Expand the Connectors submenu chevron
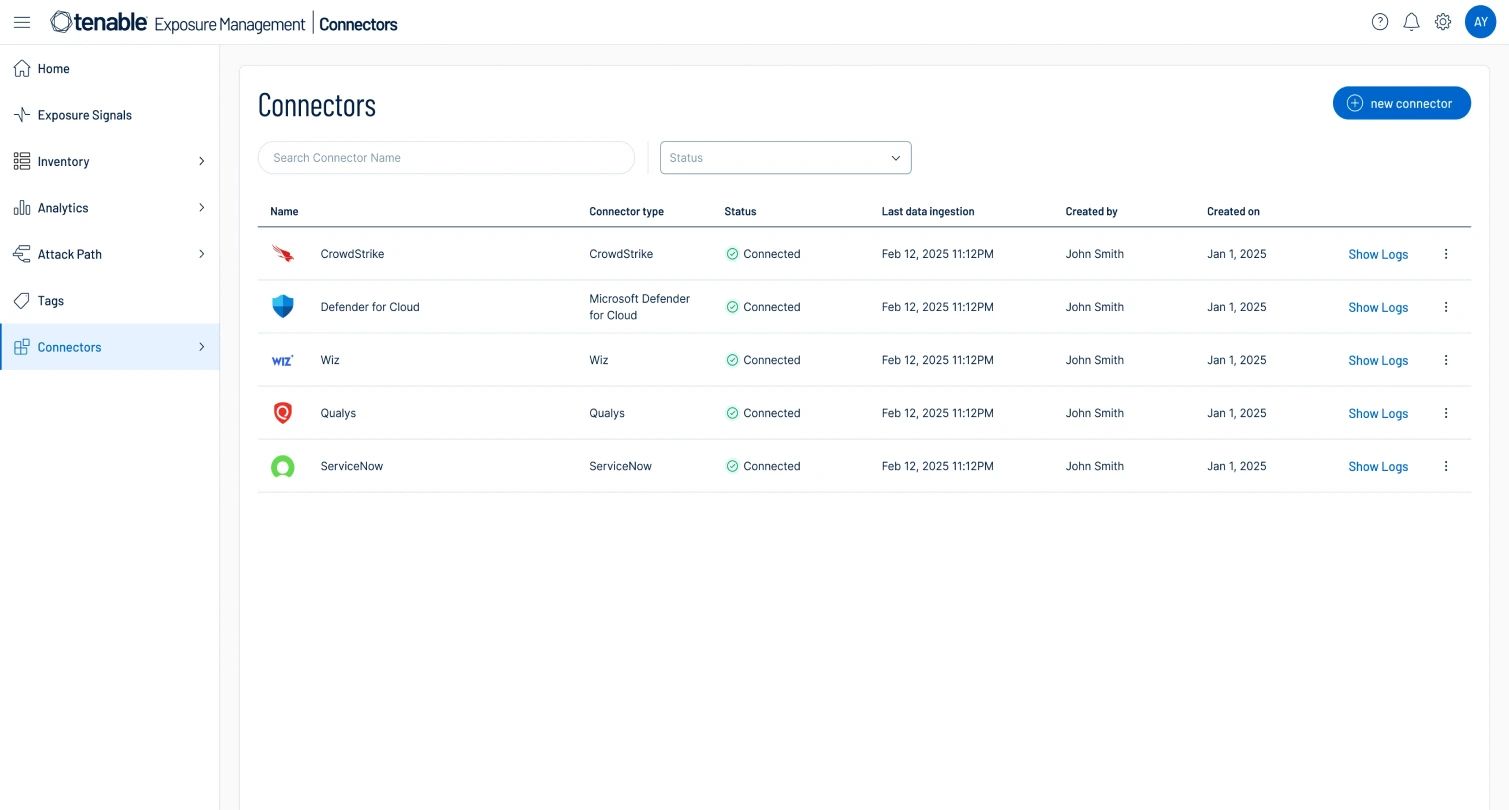Viewport: 1509px width, 810px height. coord(201,347)
